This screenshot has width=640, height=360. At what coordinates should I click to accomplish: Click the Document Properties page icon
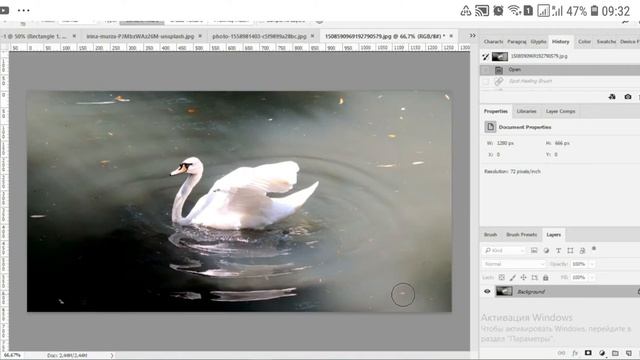click(490, 127)
